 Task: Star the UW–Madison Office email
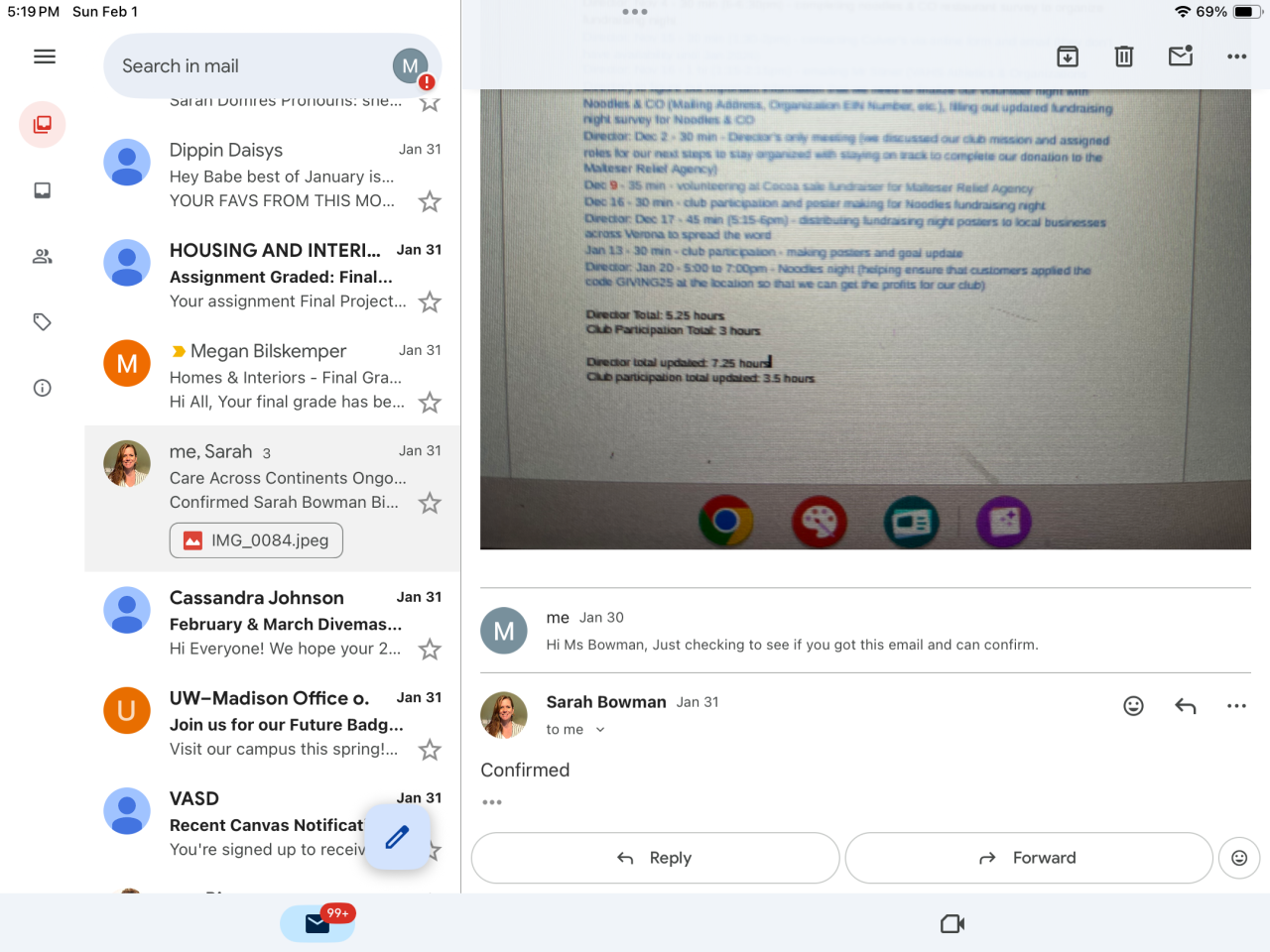coord(430,750)
